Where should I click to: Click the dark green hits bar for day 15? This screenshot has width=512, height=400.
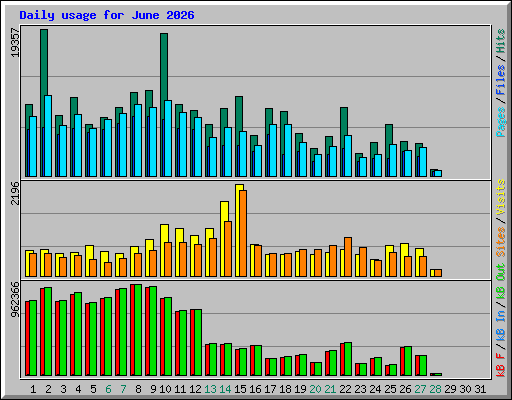pos(239,114)
